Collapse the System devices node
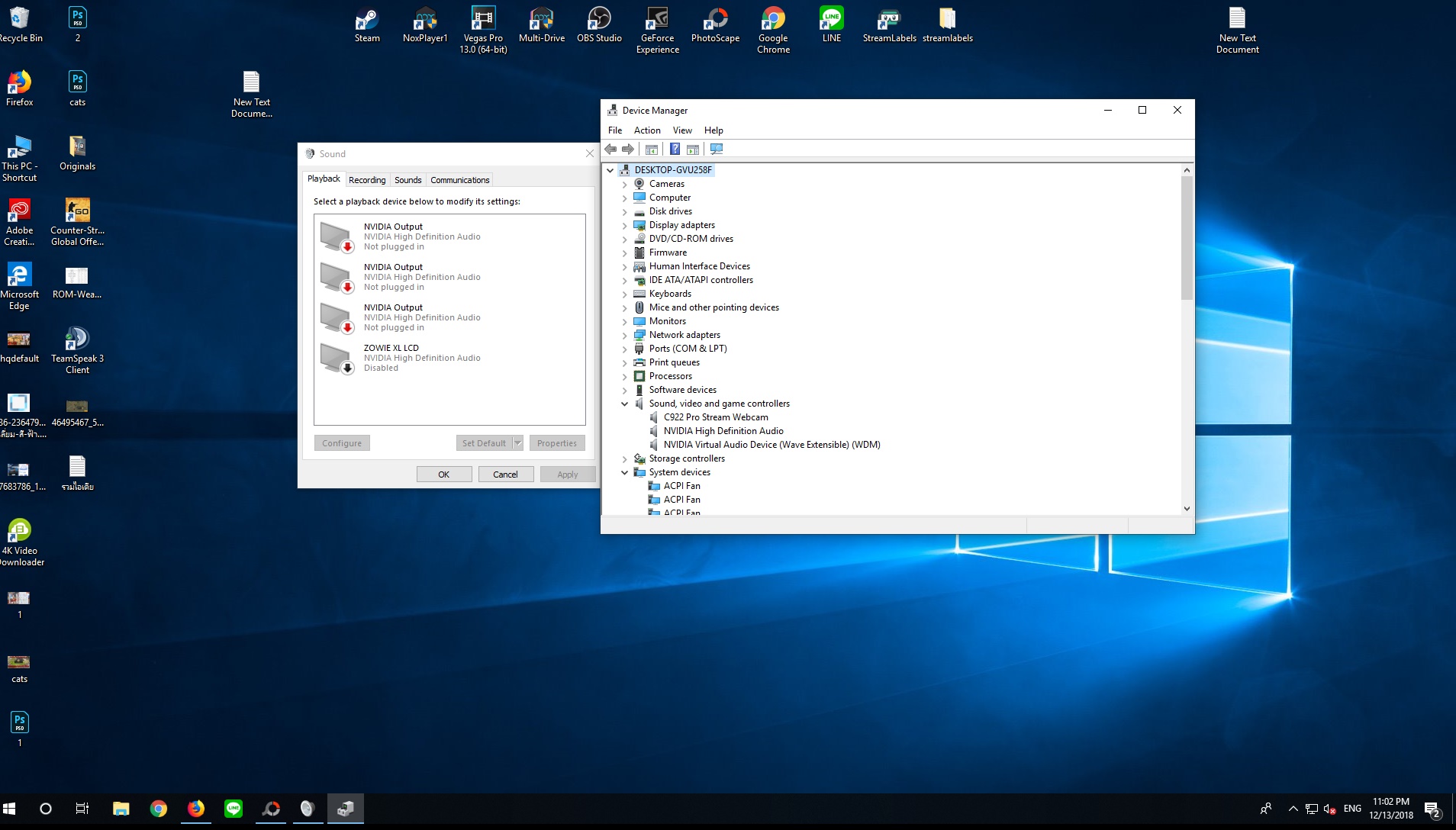This screenshot has height=830, width=1456. [624, 473]
